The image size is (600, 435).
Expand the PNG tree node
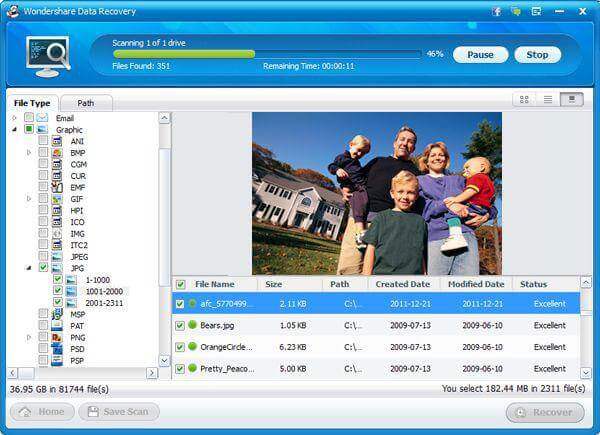tap(29, 337)
